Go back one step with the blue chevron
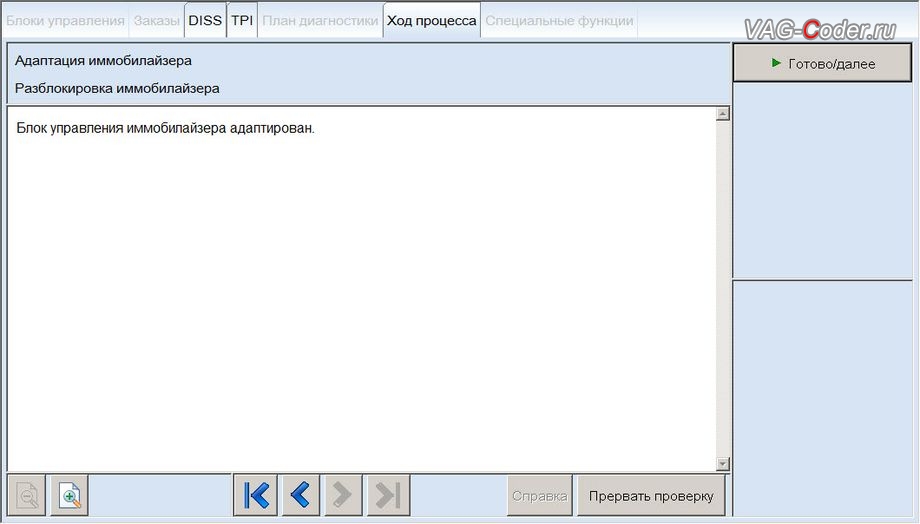The width and height of the screenshot is (920, 524). pyautogui.click(x=300, y=495)
